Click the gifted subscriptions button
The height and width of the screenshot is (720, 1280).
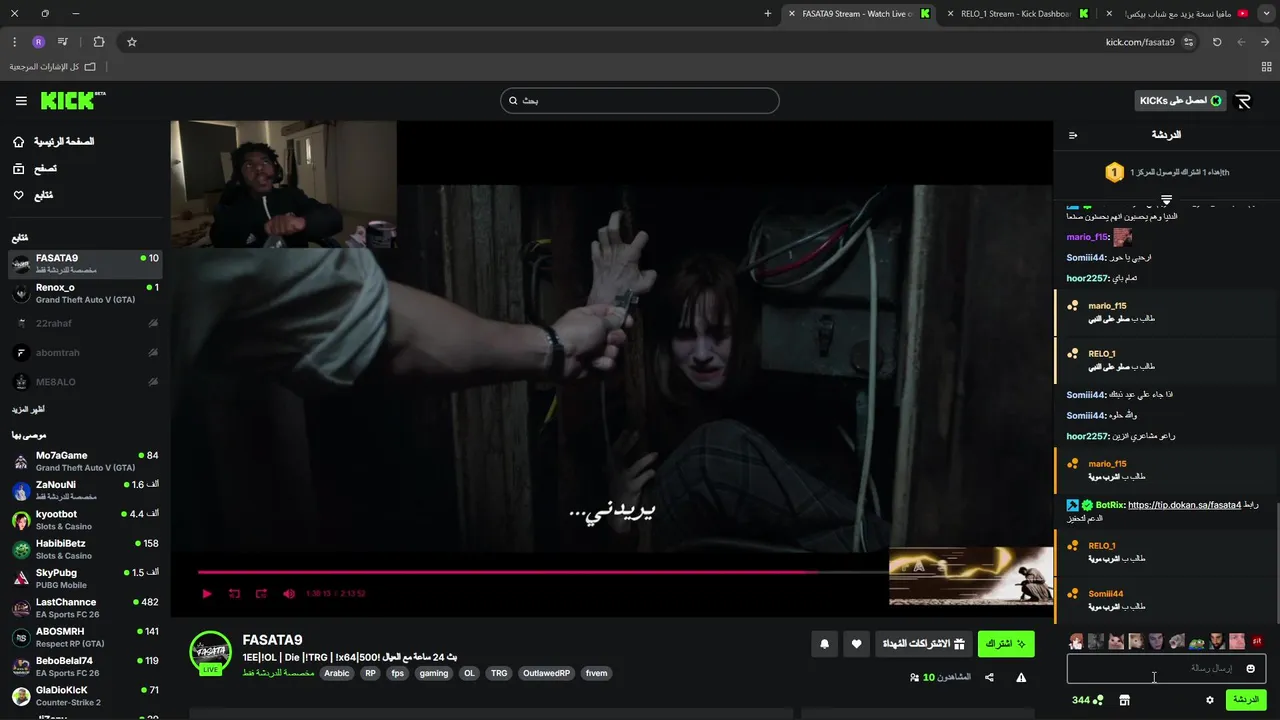click(x=922, y=644)
